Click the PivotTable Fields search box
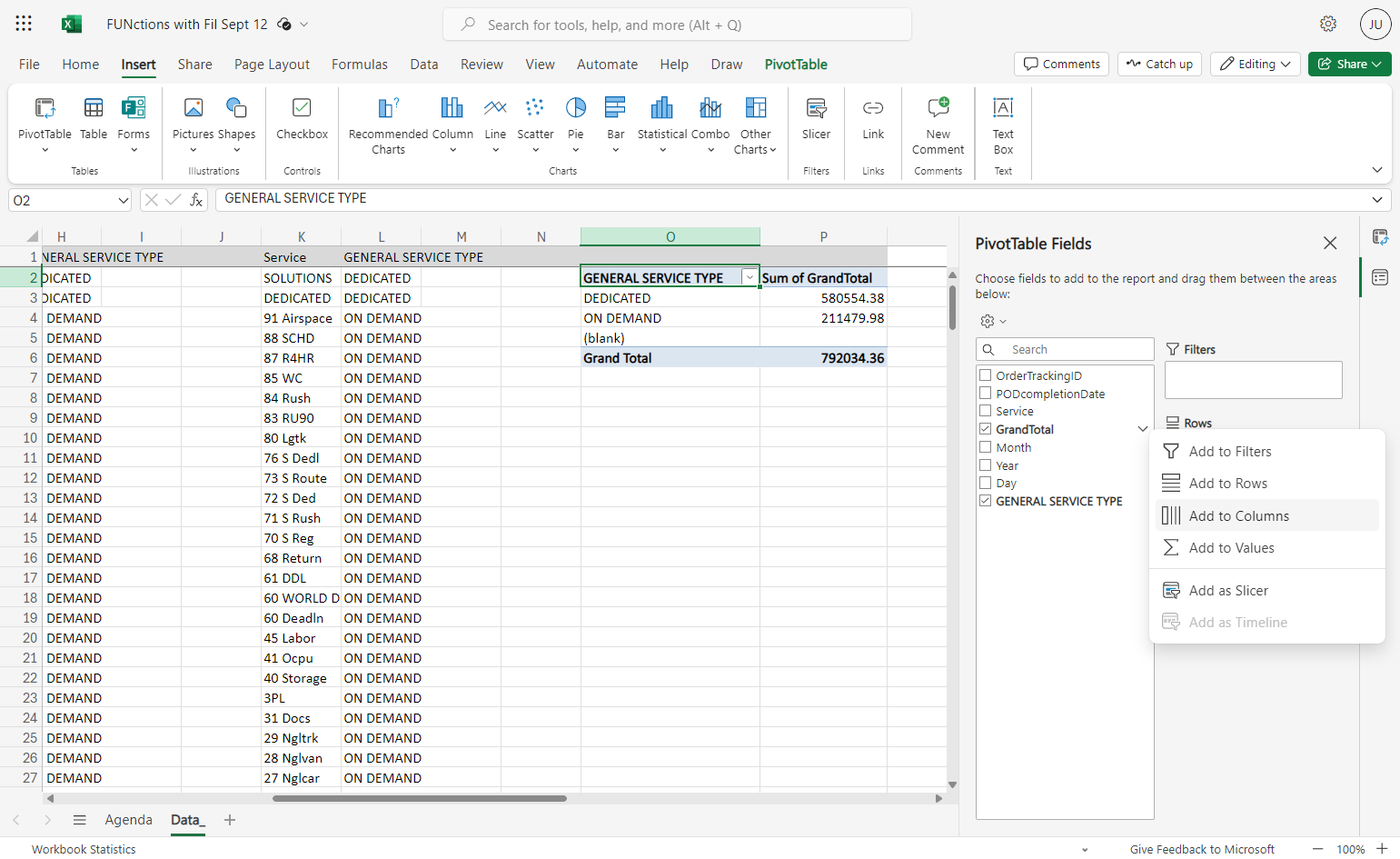The height and width of the screenshot is (859, 1400). [1065, 349]
